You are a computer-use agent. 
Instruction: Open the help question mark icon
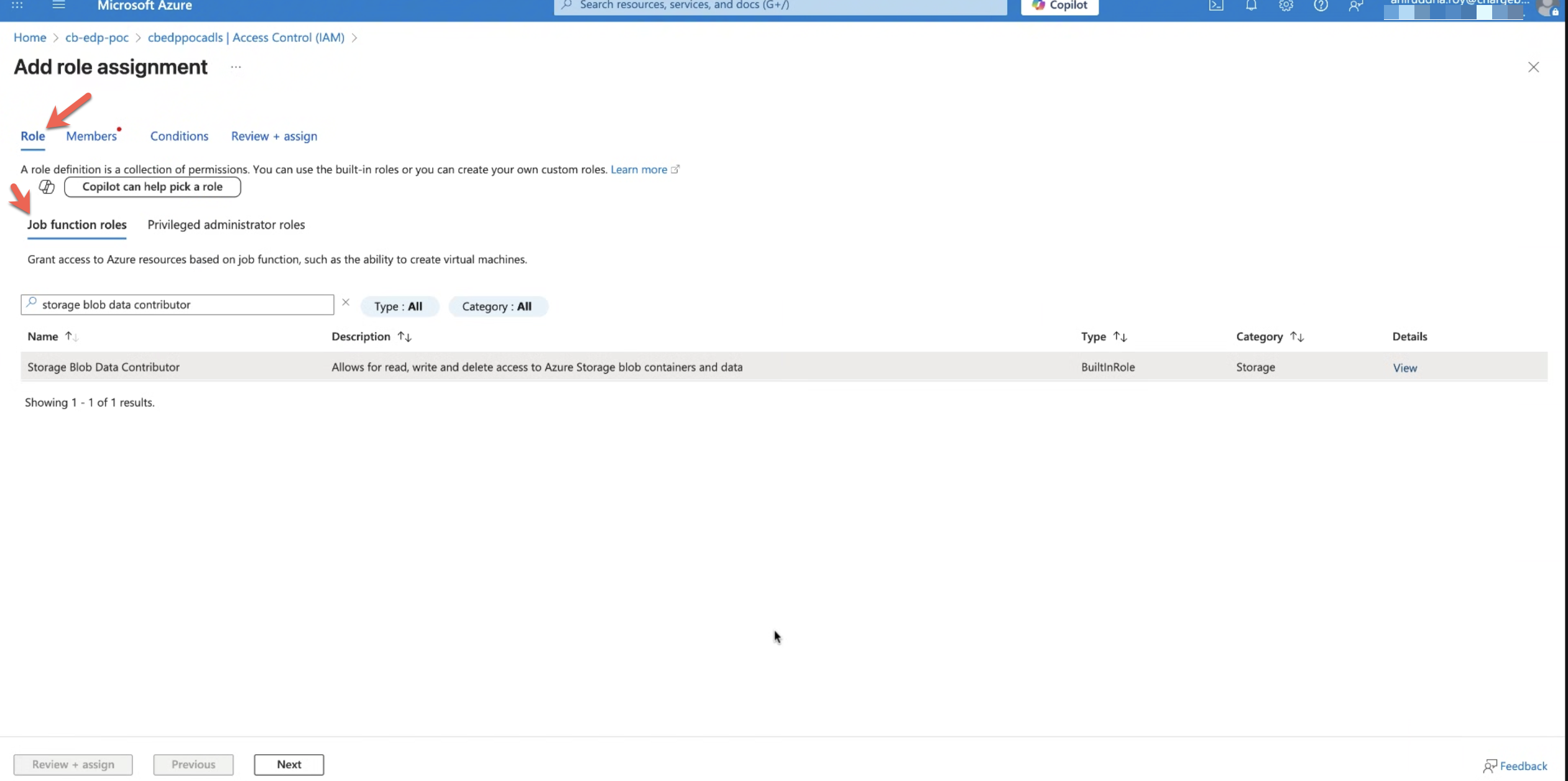pos(1321,6)
